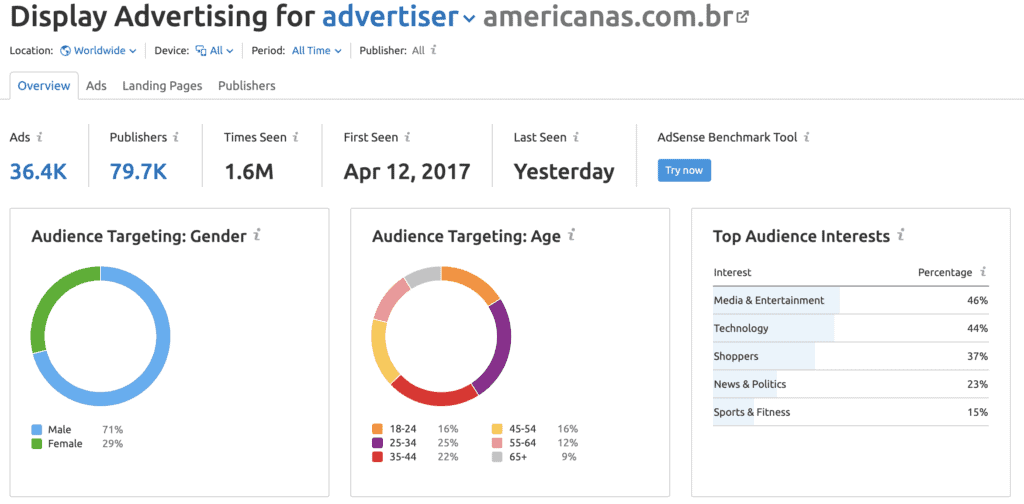Click the 45-54 yellow legend swatch
1024x504 pixels.
point(497,429)
